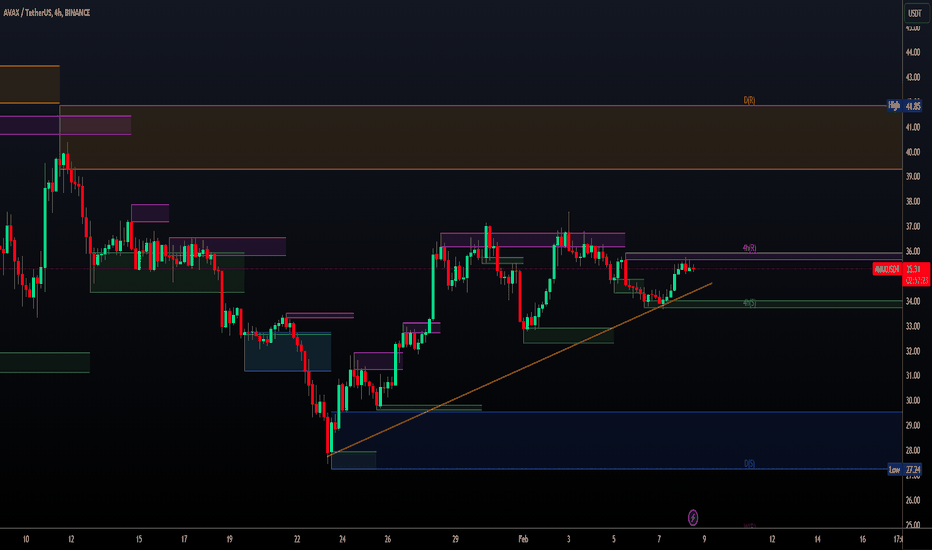The width and height of the screenshot is (932, 550).
Task: Click the High 41.85 price label
Action: coord(905,106)
